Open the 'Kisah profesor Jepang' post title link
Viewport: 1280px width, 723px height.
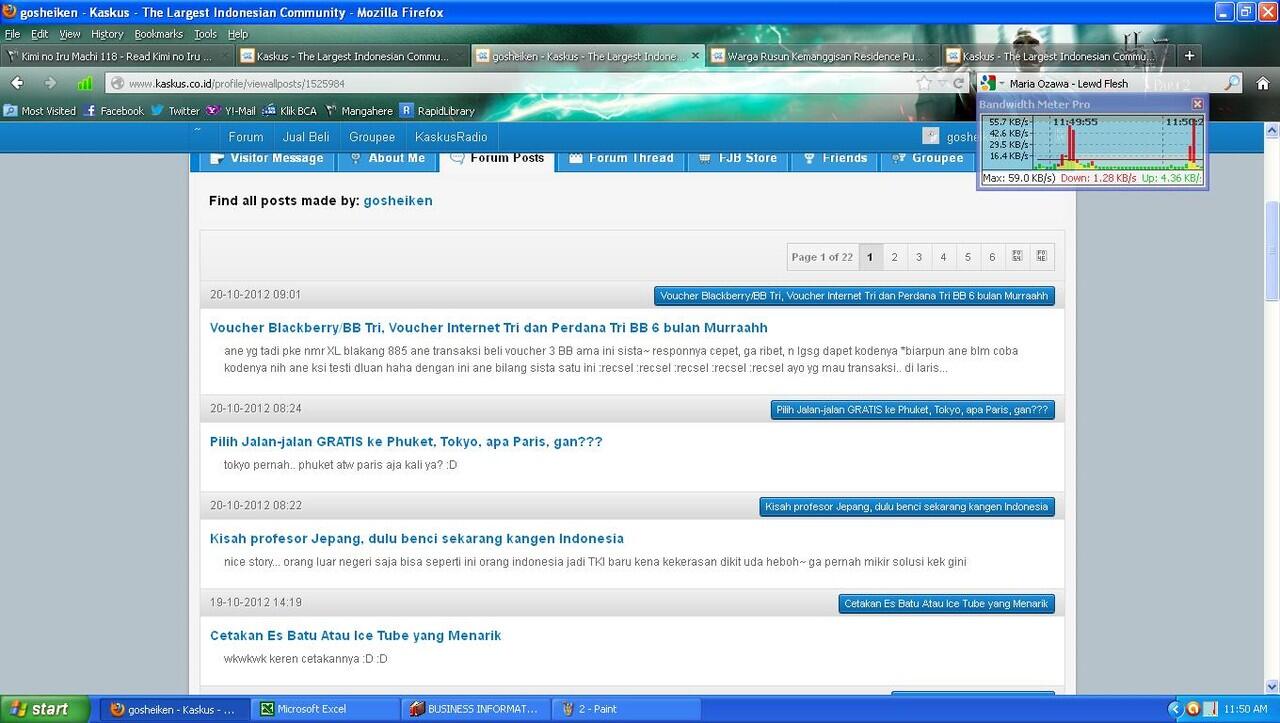click(416, 538)
